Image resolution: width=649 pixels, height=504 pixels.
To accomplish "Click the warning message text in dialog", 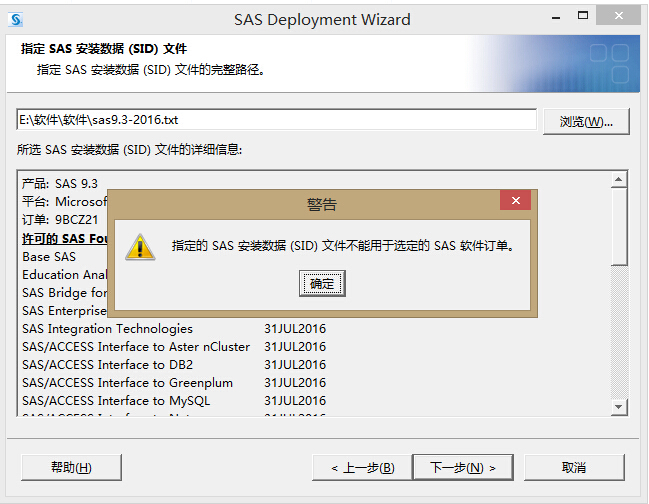I will tap(343, 246).
